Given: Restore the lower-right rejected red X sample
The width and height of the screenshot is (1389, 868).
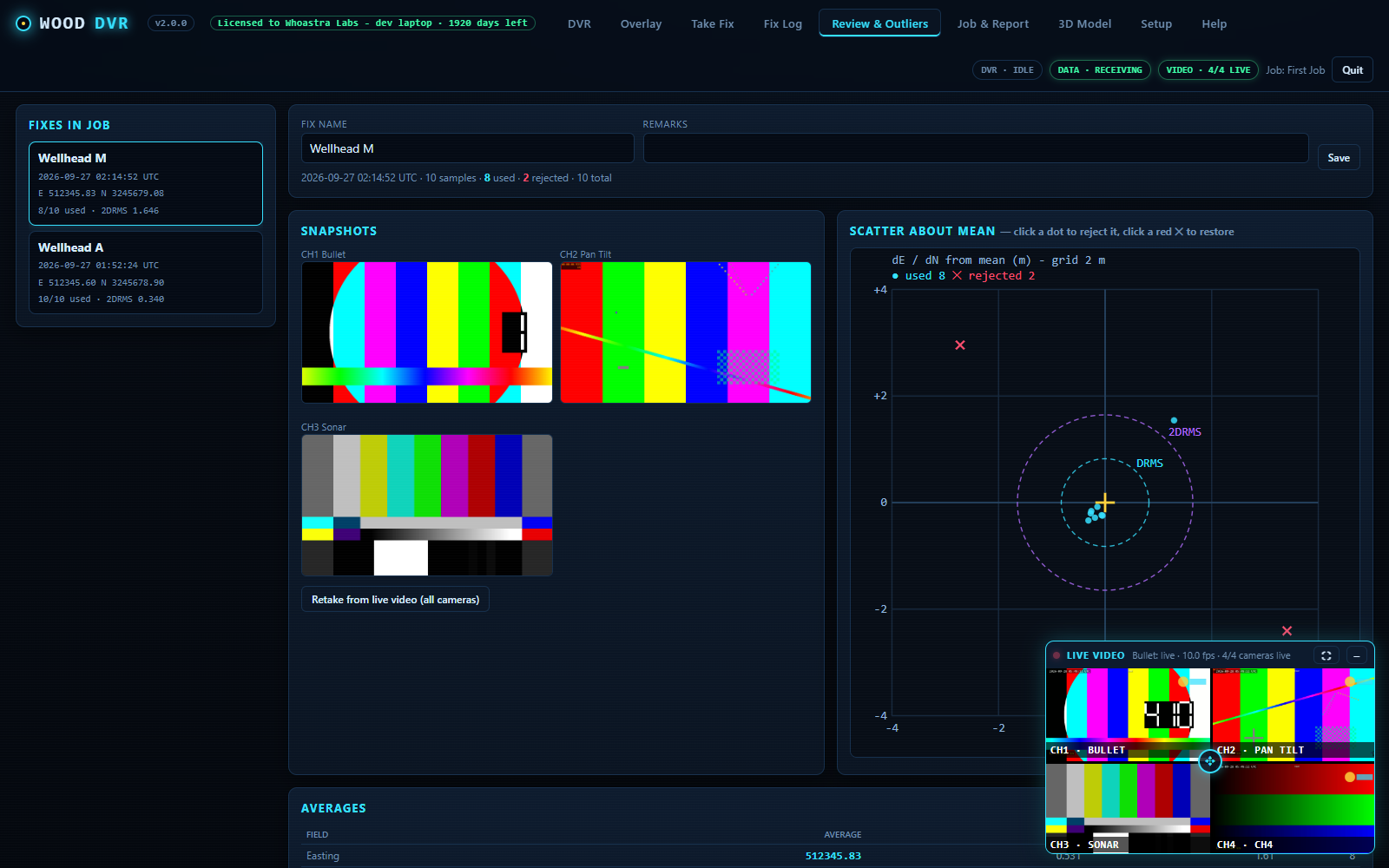Looking at the screenshot, I should tap(1287, 631).
